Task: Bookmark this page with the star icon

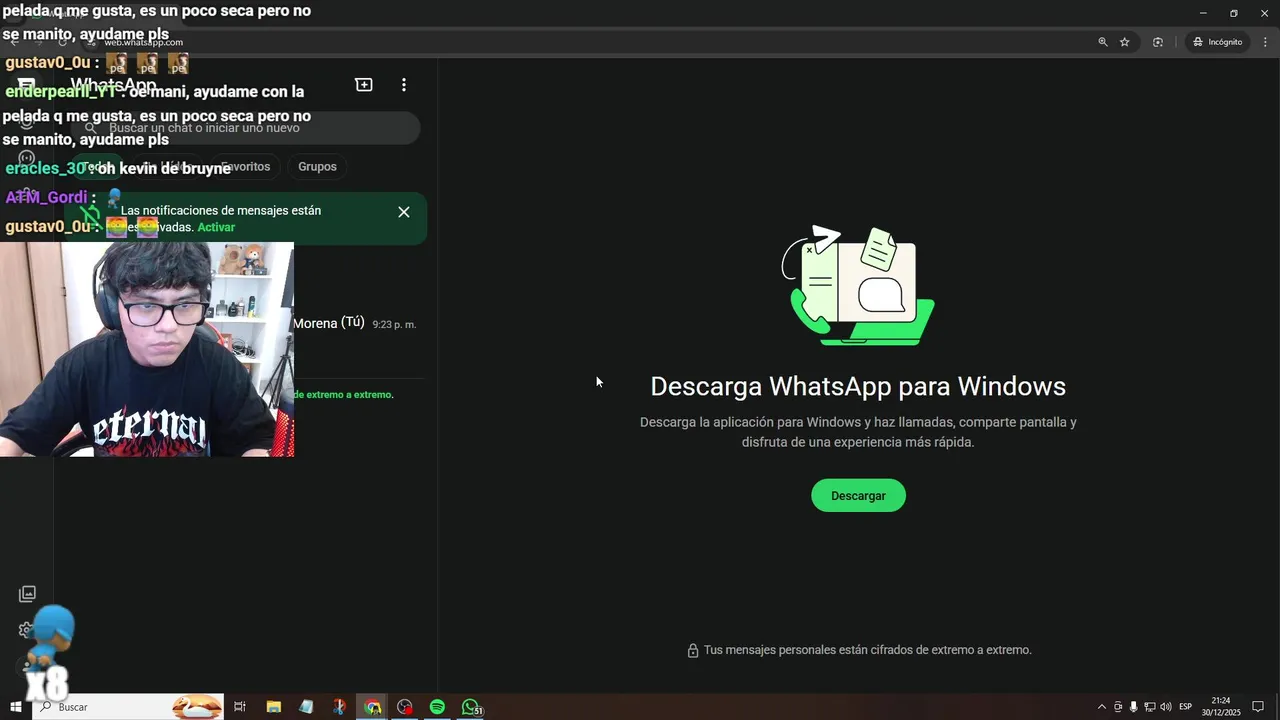Action: pyautogui.click(x=1125, y=42)
